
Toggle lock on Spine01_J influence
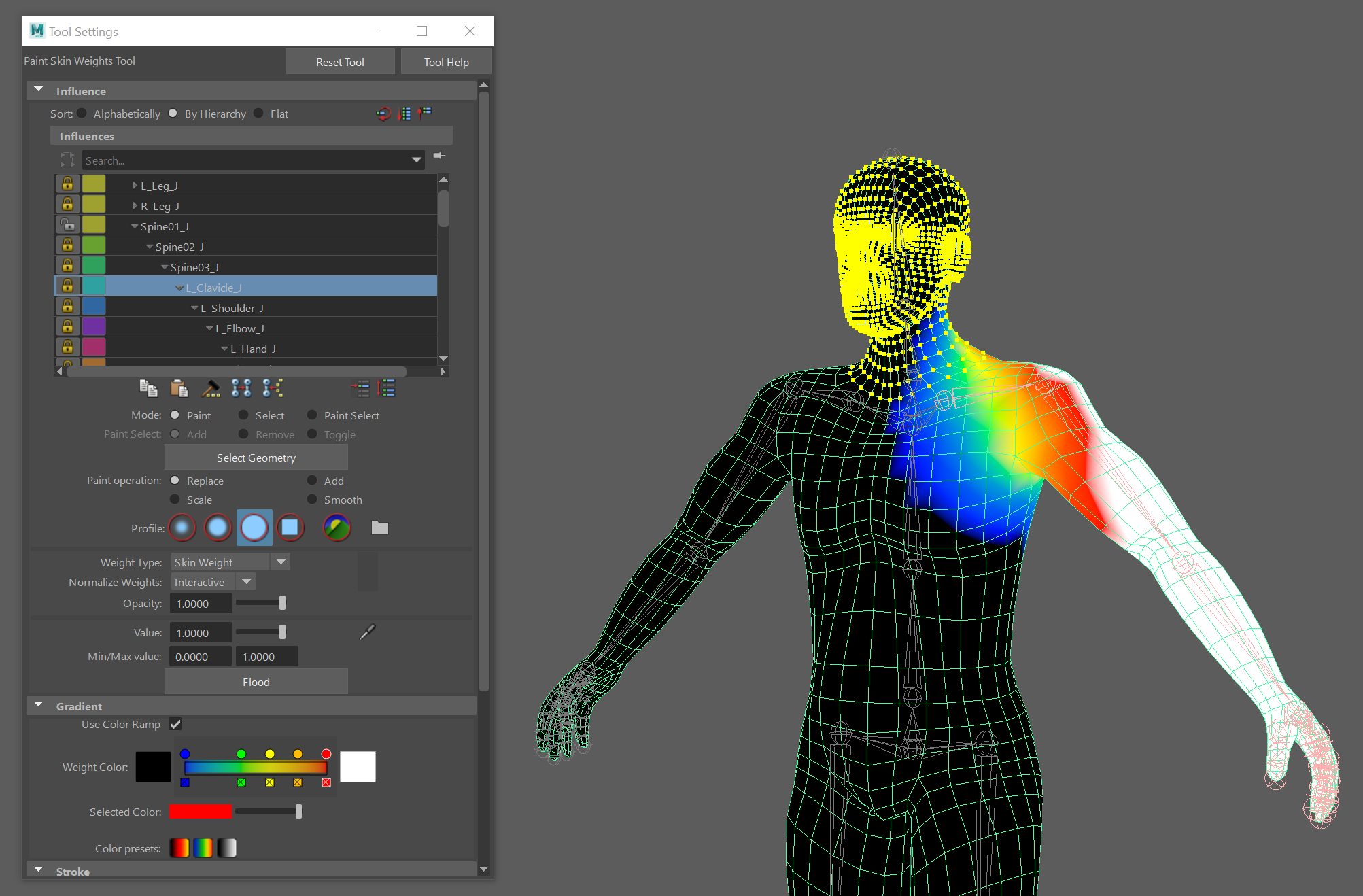point(67,224)
